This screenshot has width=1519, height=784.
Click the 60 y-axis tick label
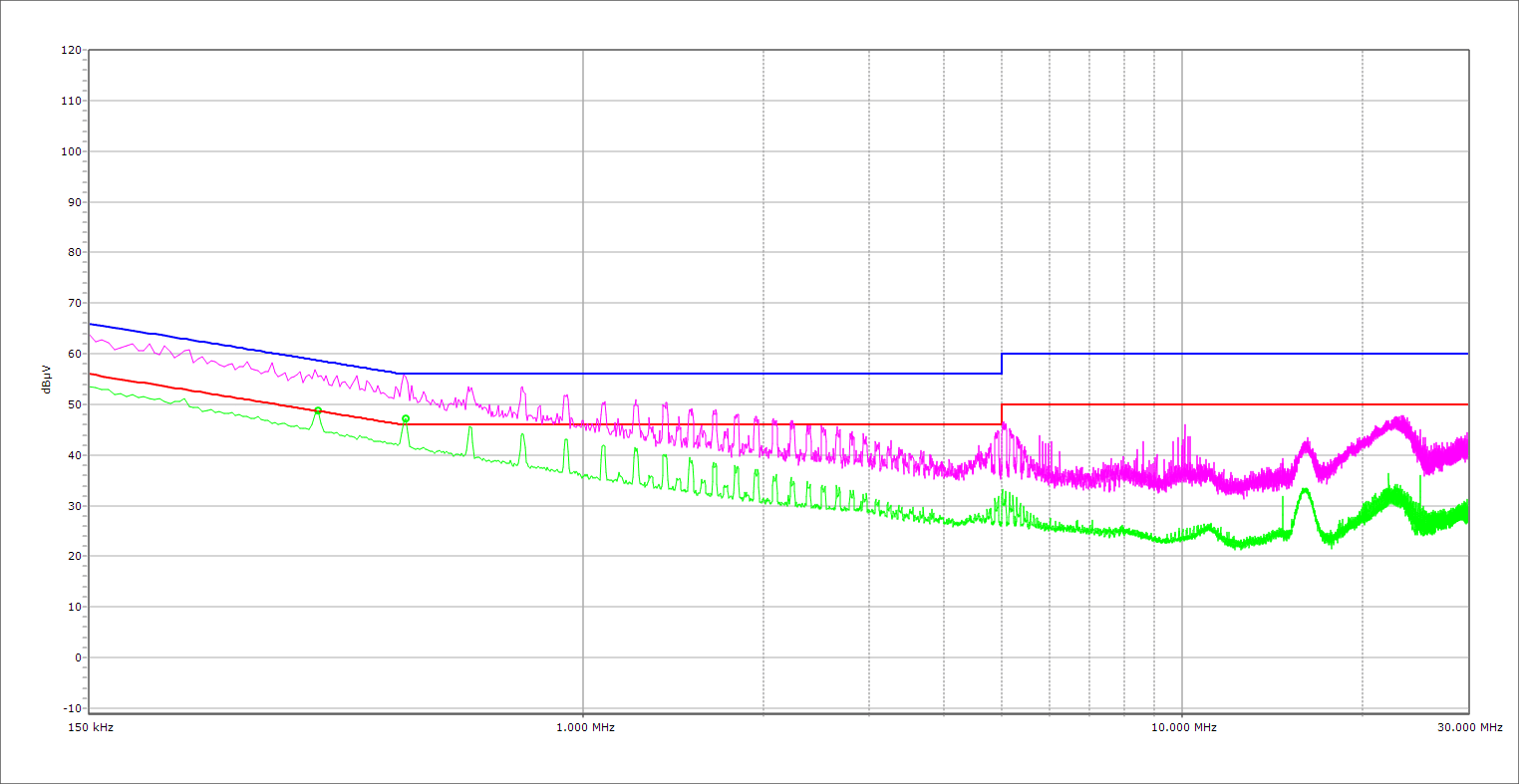[74, 354]
